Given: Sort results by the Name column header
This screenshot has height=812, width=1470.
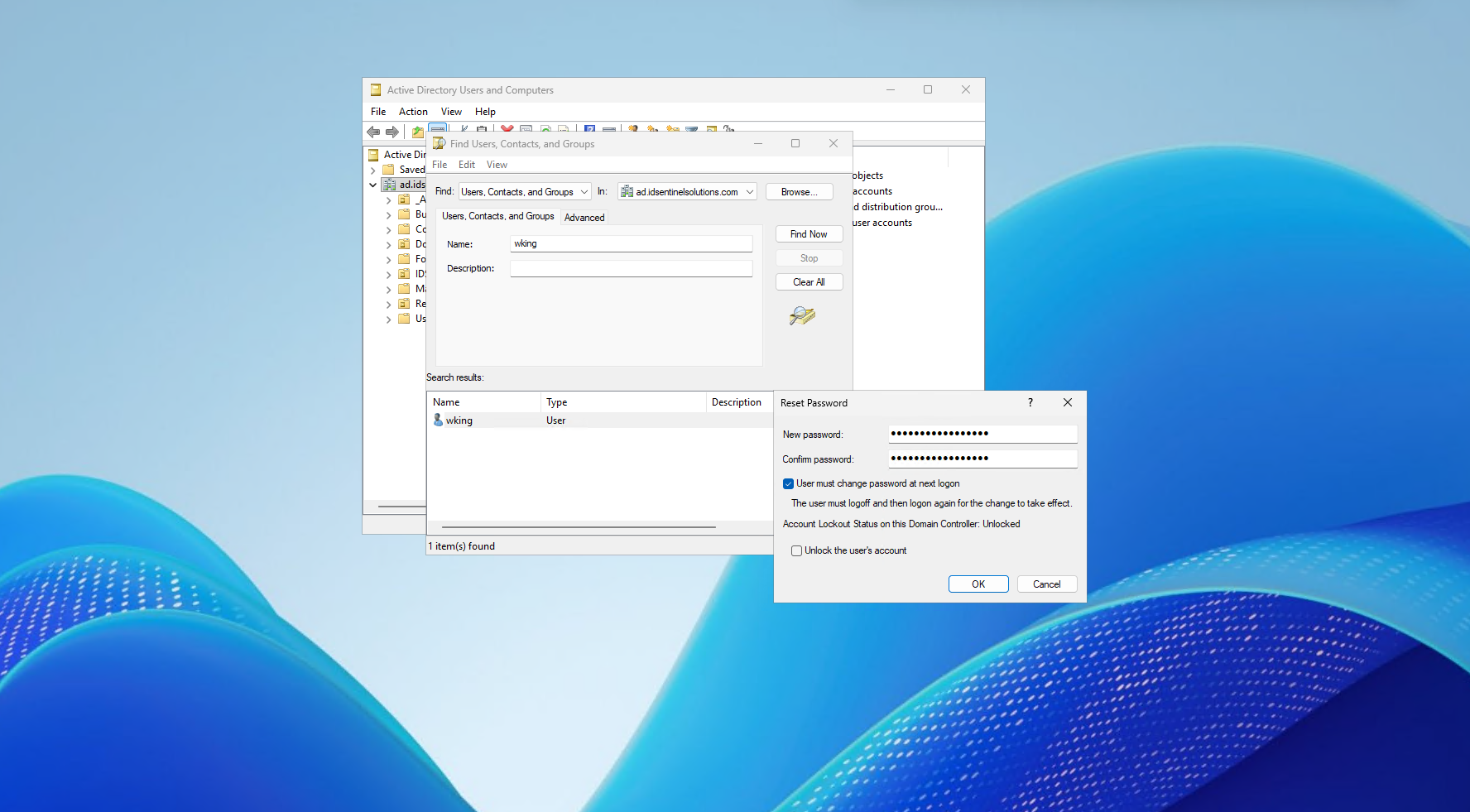Looking at the screenshot, I should tap(484, 402).
